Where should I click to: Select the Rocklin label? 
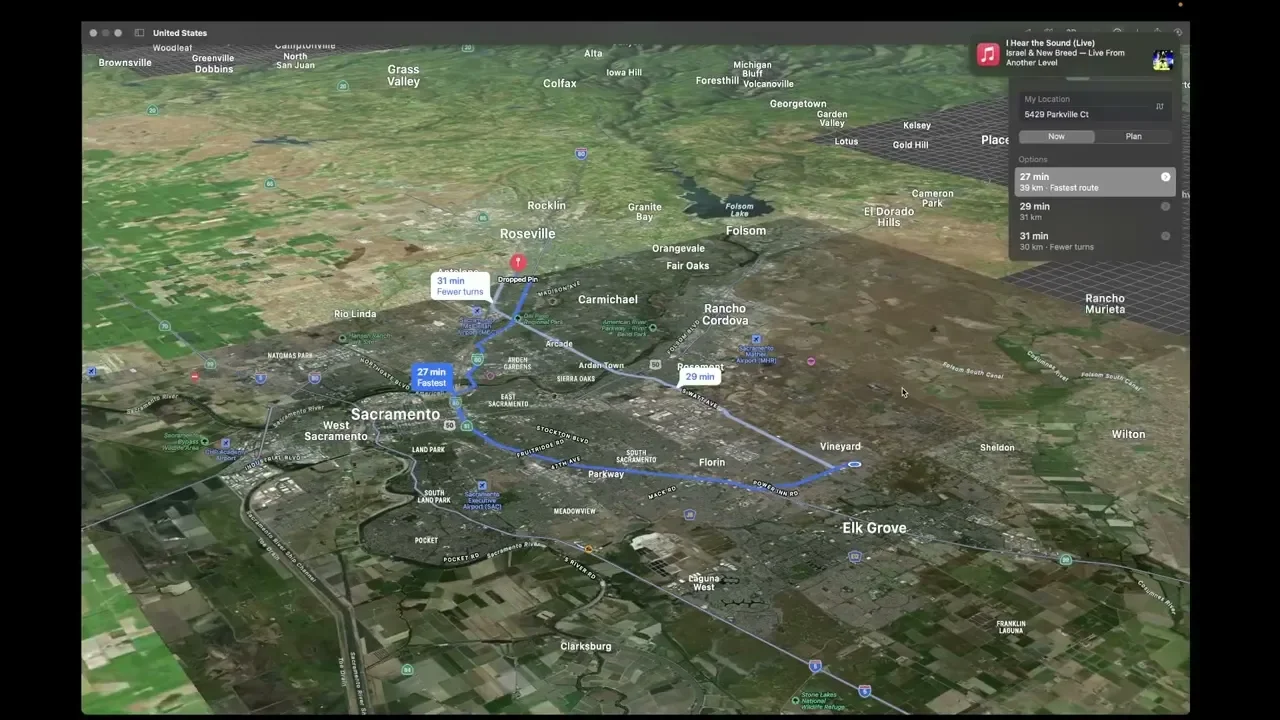click(x=547, y=206)
